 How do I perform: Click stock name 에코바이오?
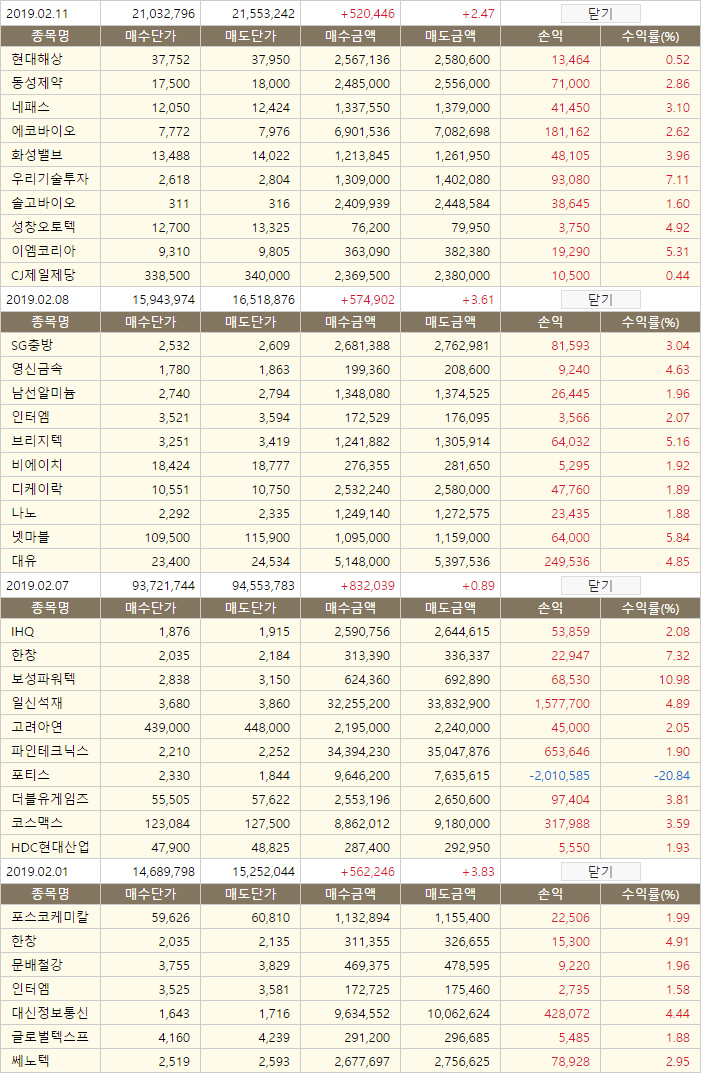pyautogui.click(x=43, y=131)
